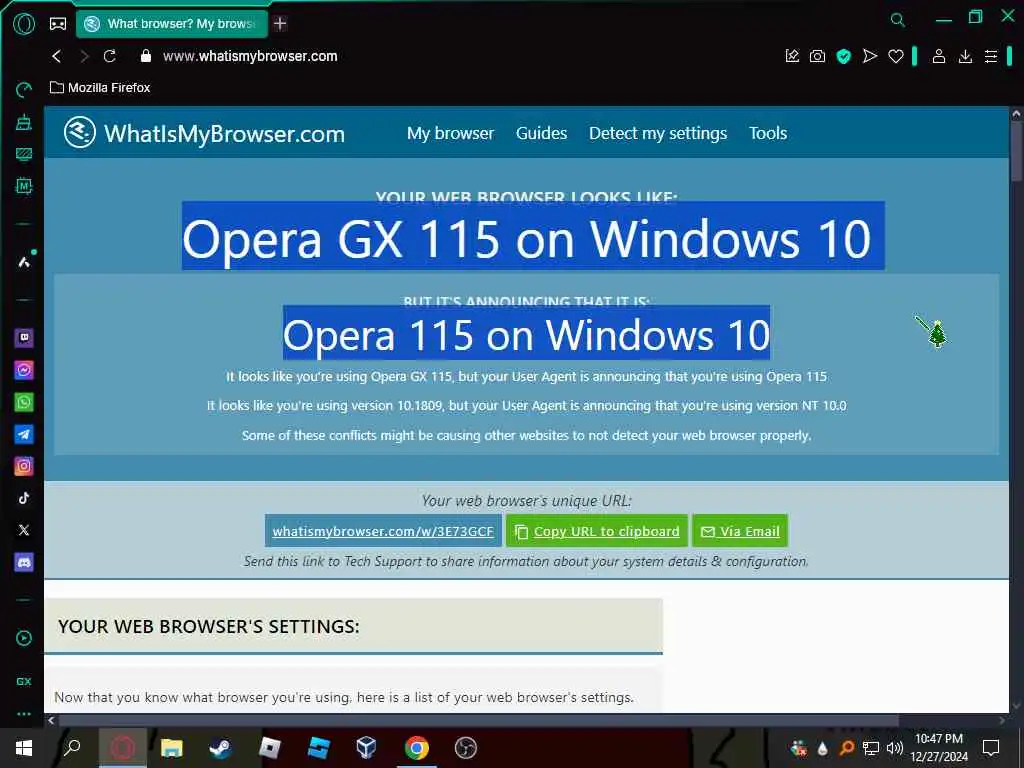Open File Explorer from taskbar

[171, 748]
